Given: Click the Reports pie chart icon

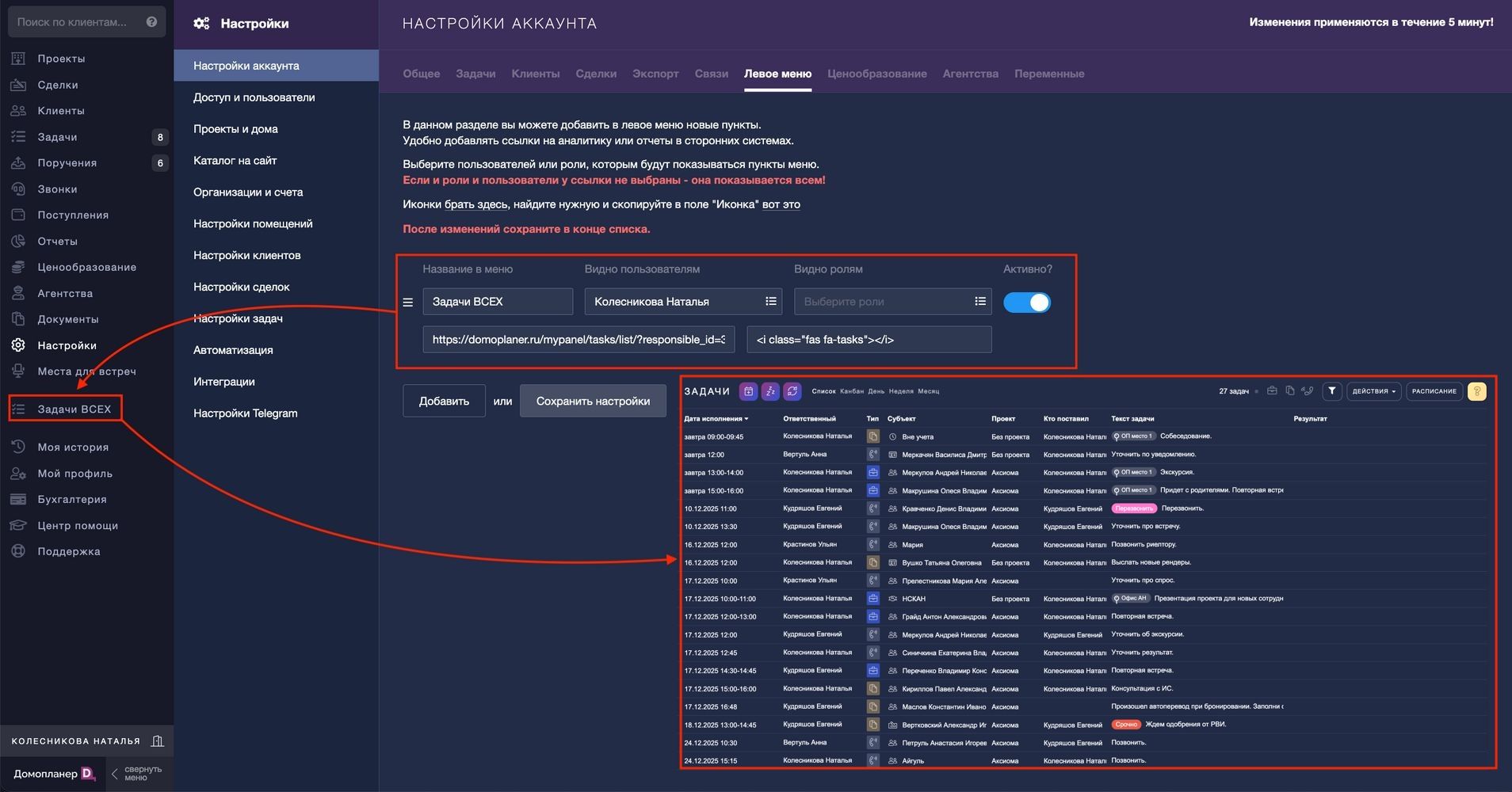Looking at the screenshot, I should click(18, 242).
